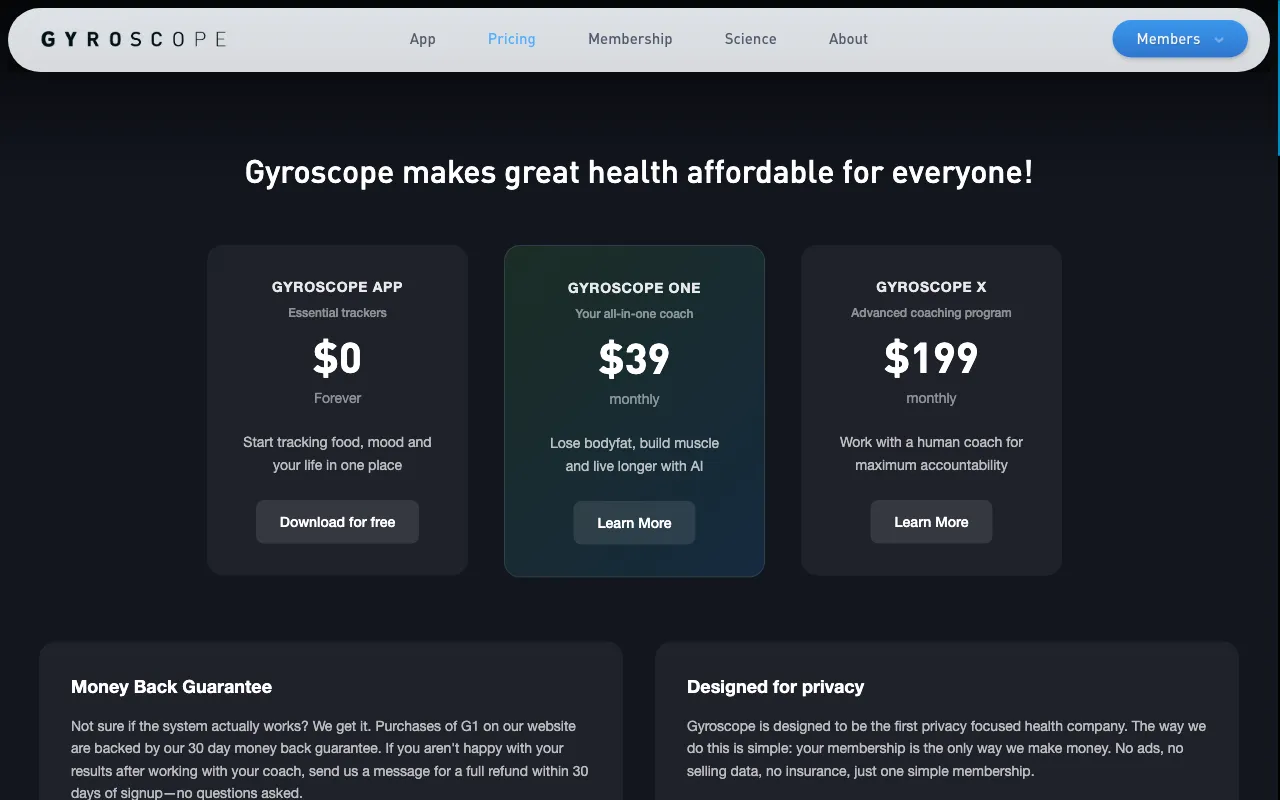Click Download for free button
Screen dimensions: 1280x800
pyautogui.click(x=337, y=522)
